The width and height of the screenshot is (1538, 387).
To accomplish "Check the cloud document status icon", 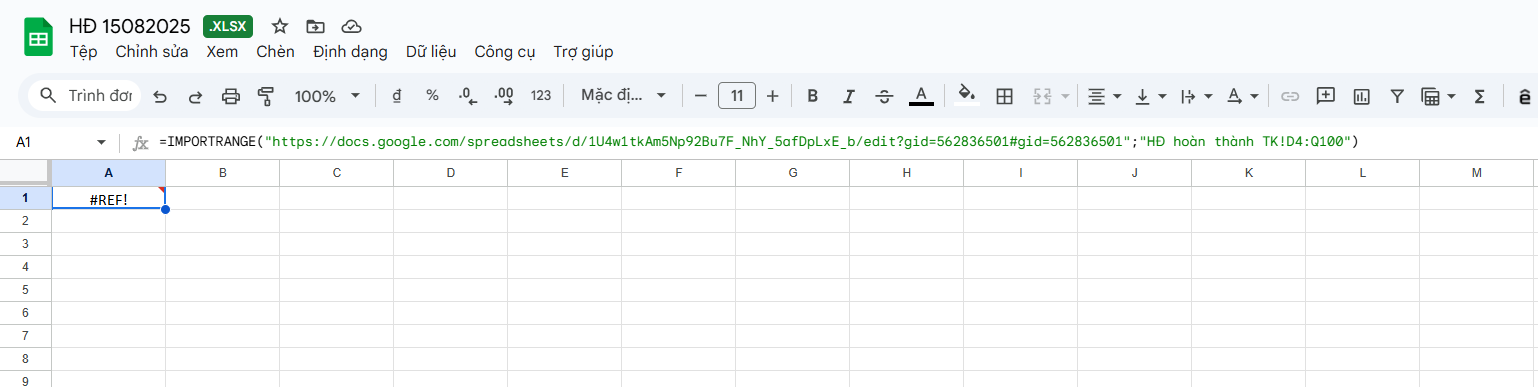I will (350, 26).
